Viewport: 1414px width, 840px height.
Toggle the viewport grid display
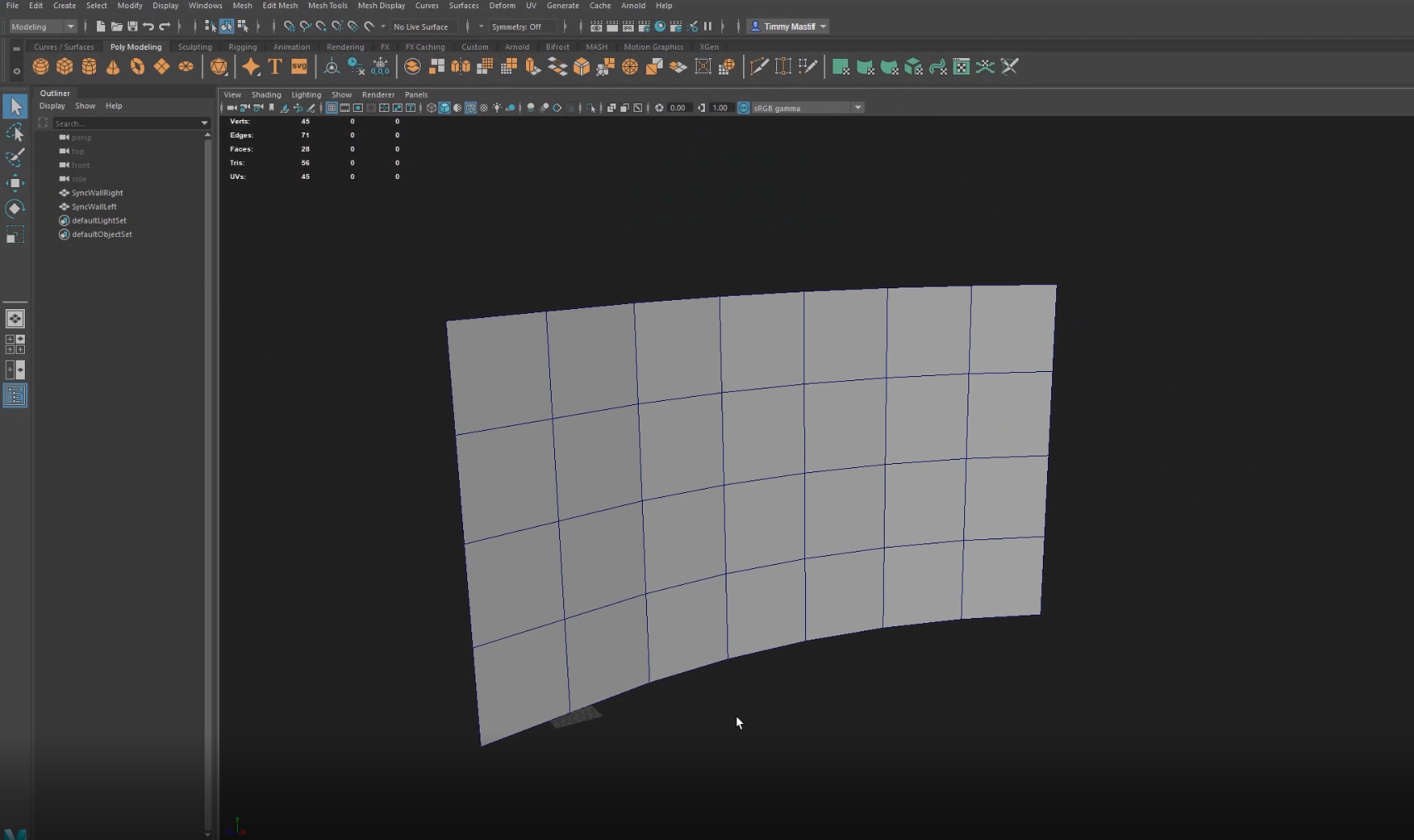point(331,108)
